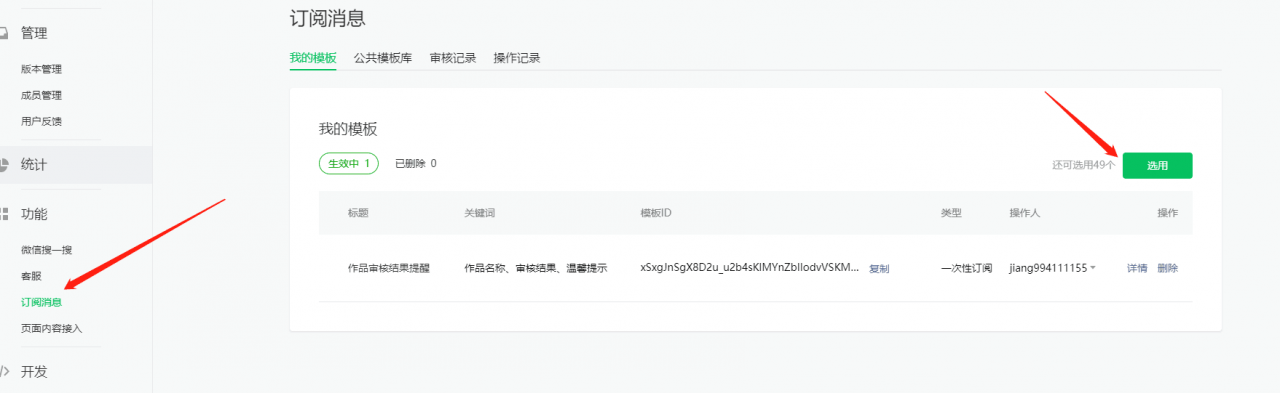This screenshot has height=393, width=1280.
Task: Click the green 选用 button
Action: pos(1157,165)
